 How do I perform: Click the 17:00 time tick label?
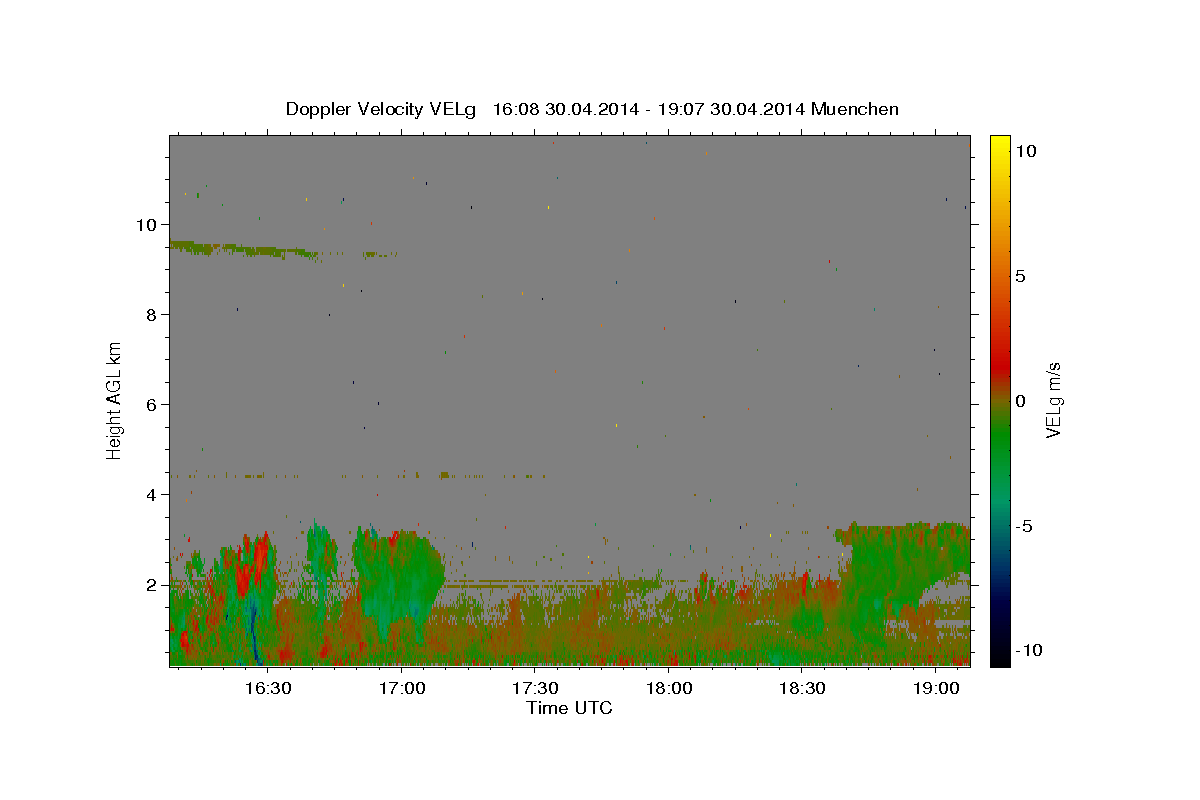pos(402,689)
